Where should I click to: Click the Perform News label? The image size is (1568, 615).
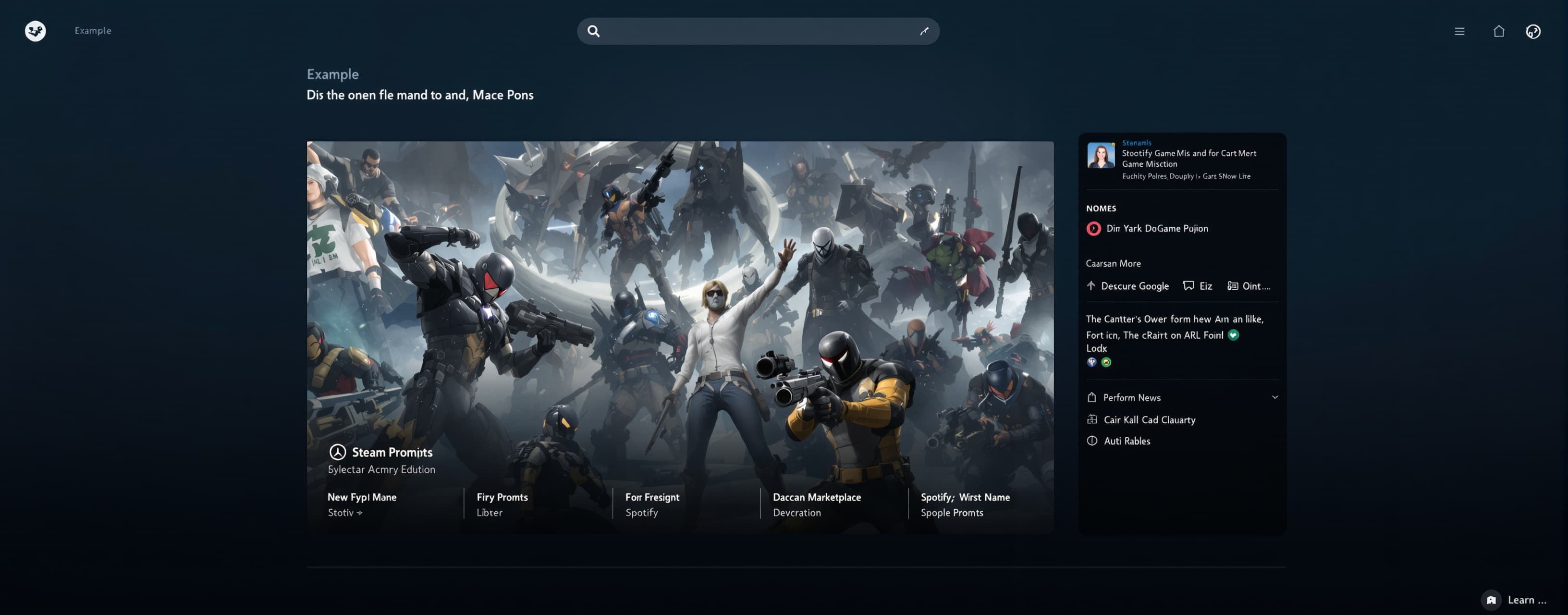pos(1132,397)
